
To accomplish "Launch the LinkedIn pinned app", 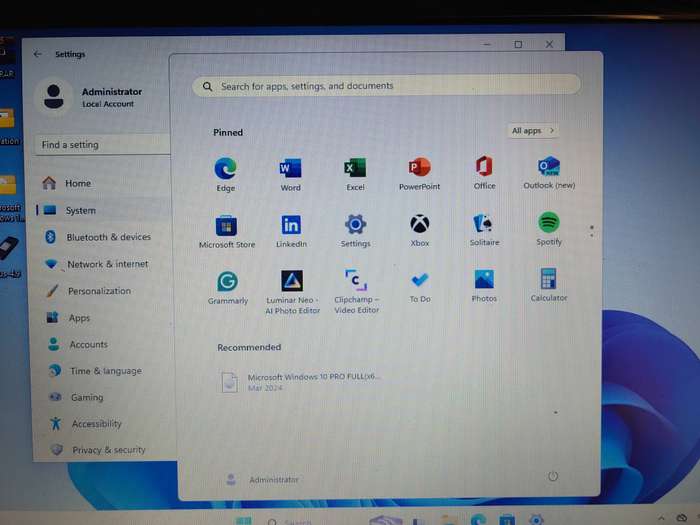I will [291, 231].
